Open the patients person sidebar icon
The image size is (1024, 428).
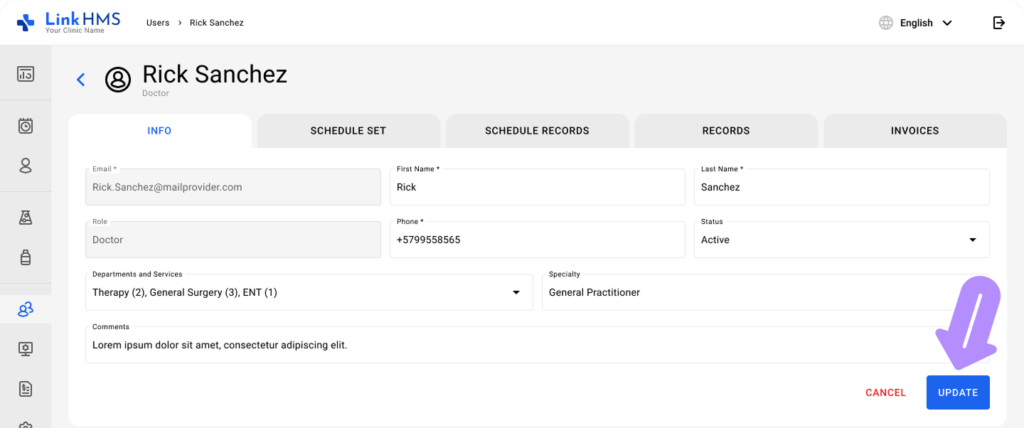pyautogui.click(x=25, y=165)
